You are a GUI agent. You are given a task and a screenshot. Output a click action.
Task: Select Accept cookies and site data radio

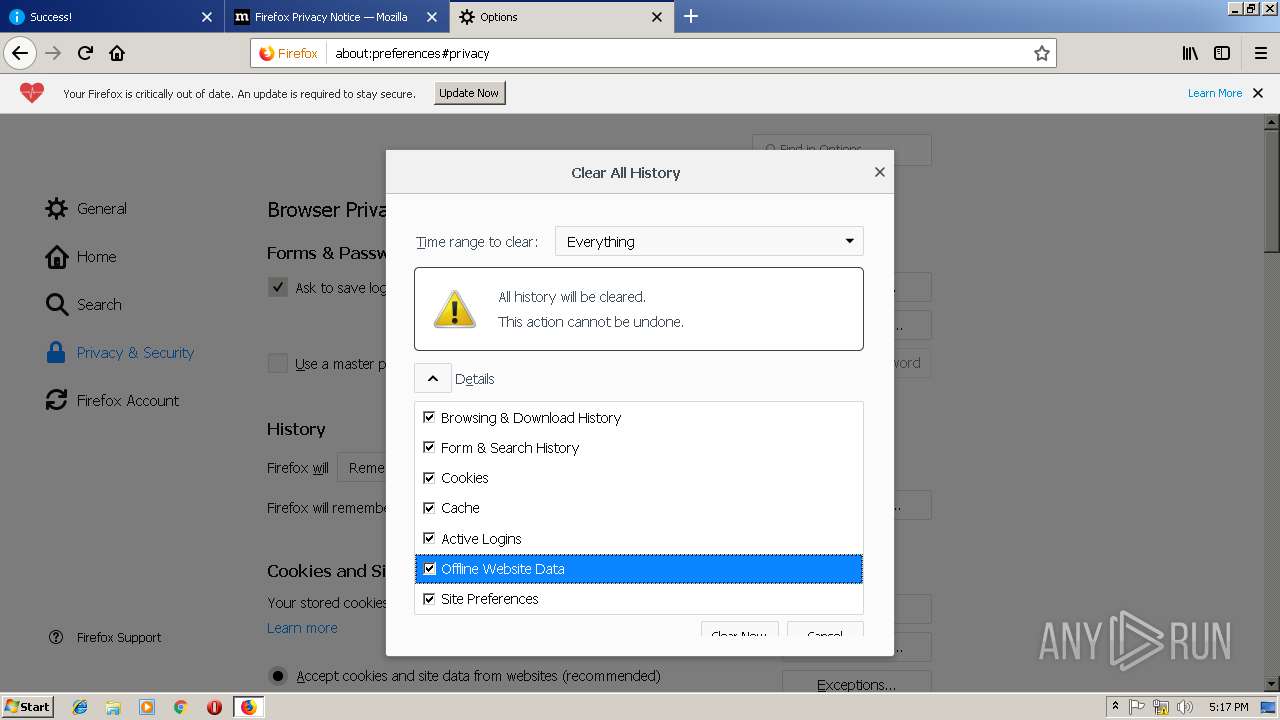pos(278,676)
